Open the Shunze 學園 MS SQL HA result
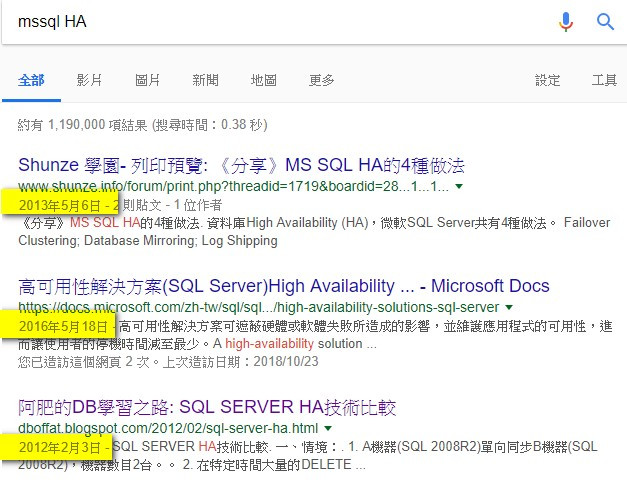The image size is (627, 483). pyautogui.click(x=241, y=165)
